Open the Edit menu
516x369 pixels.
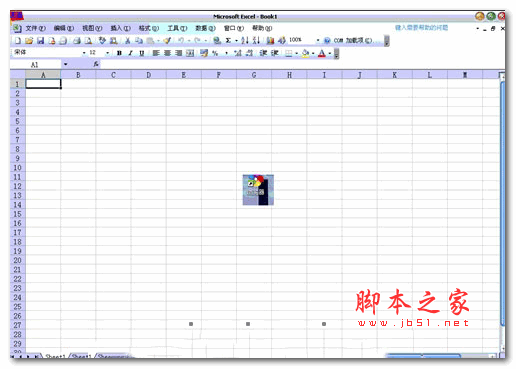(x=64, y=28)
